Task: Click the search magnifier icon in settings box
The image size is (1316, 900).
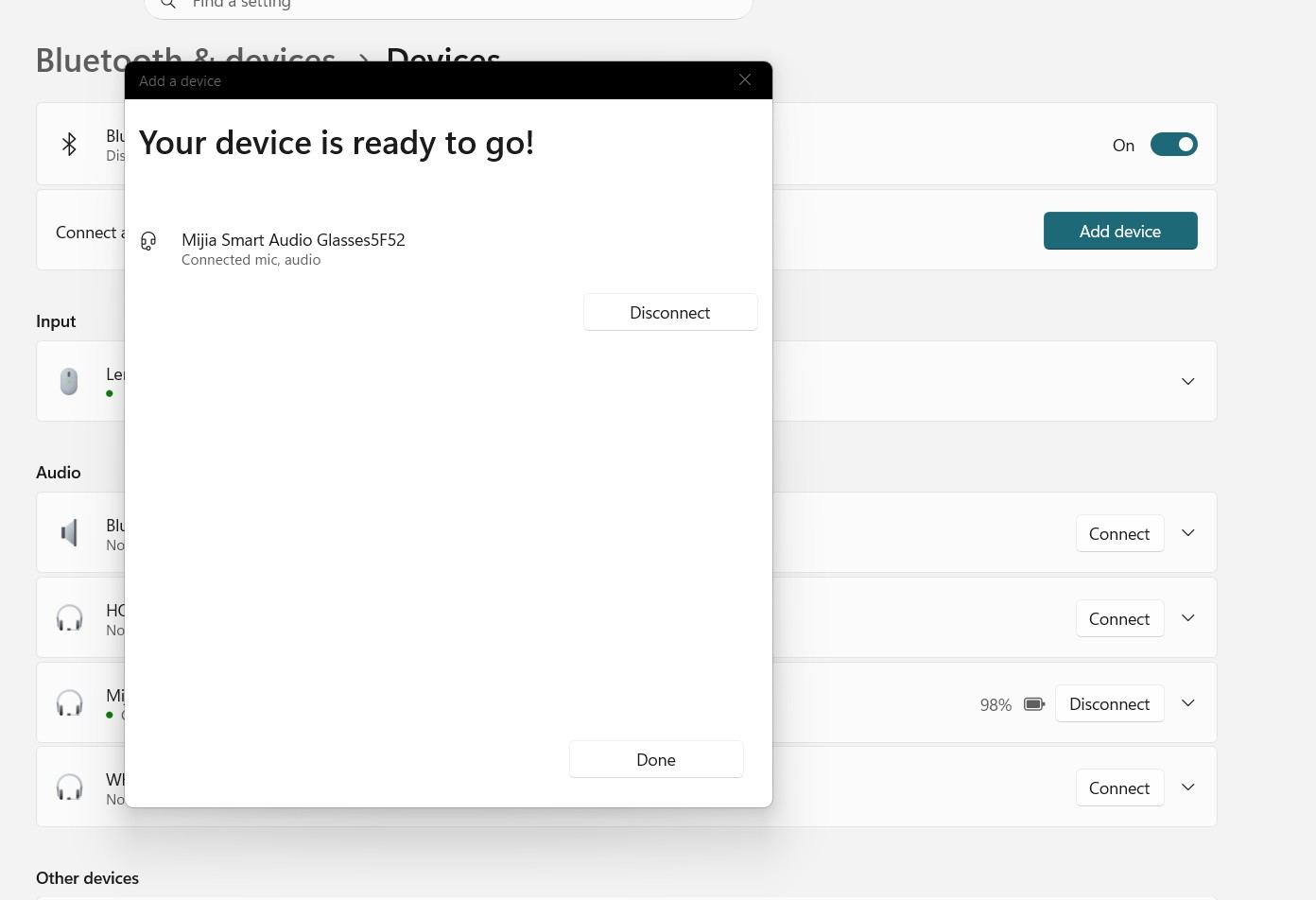Action: (x=168, y=5)
